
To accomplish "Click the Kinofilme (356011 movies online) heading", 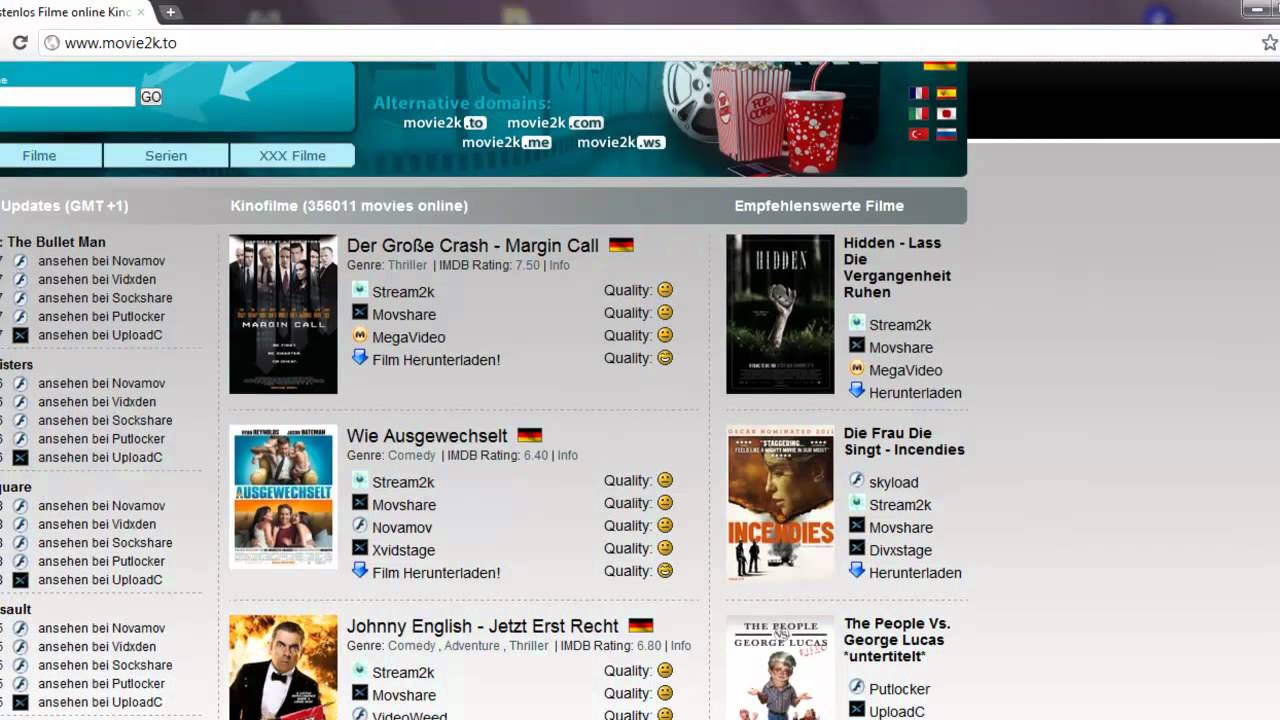I will [349, 206].
